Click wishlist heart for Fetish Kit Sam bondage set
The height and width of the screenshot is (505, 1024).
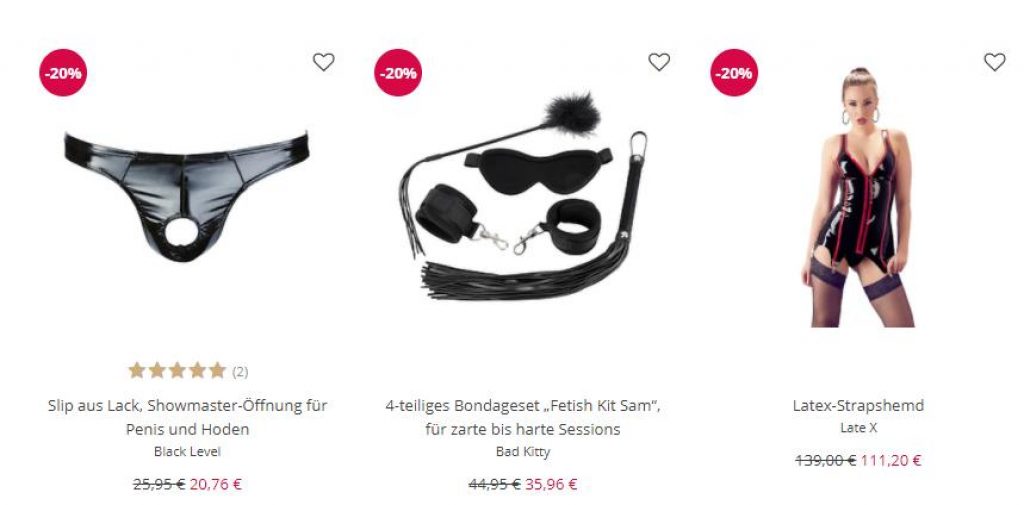659,62
